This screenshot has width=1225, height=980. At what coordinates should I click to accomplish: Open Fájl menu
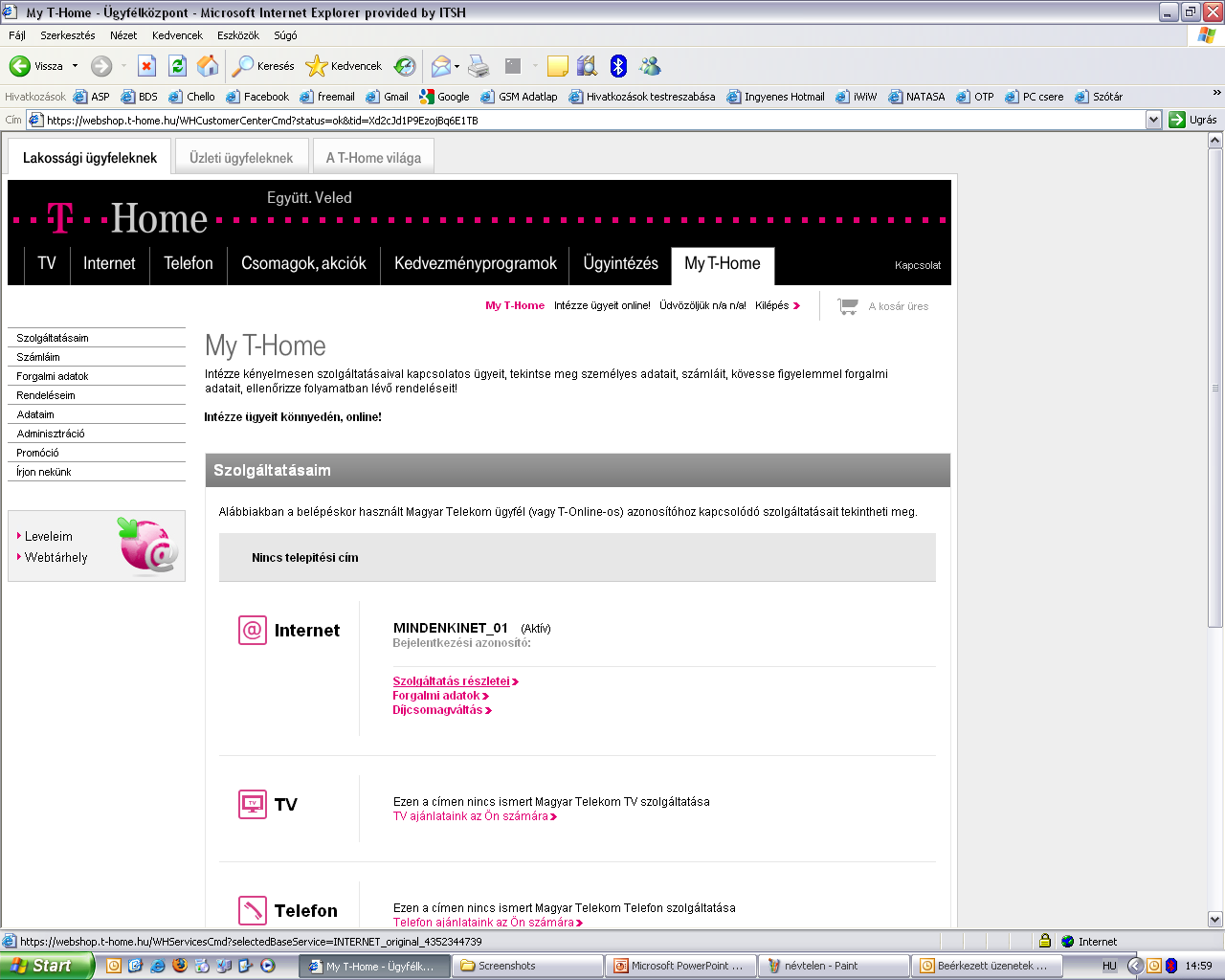17,35
